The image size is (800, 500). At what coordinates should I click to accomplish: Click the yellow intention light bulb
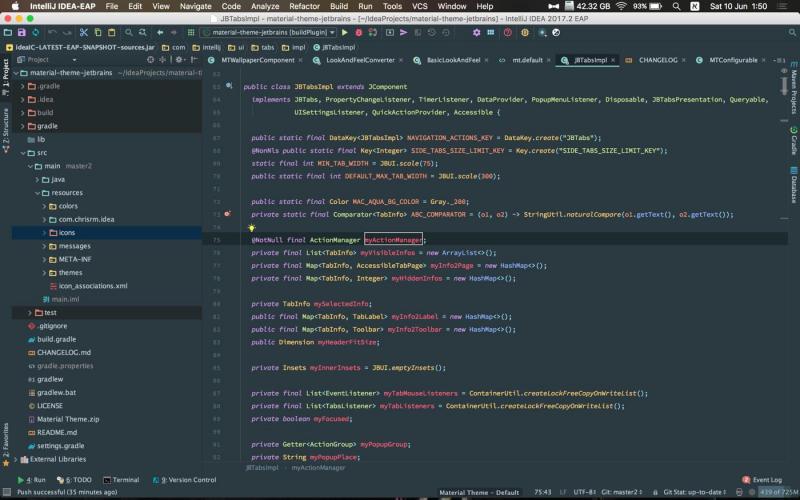(x=251, y=228)
